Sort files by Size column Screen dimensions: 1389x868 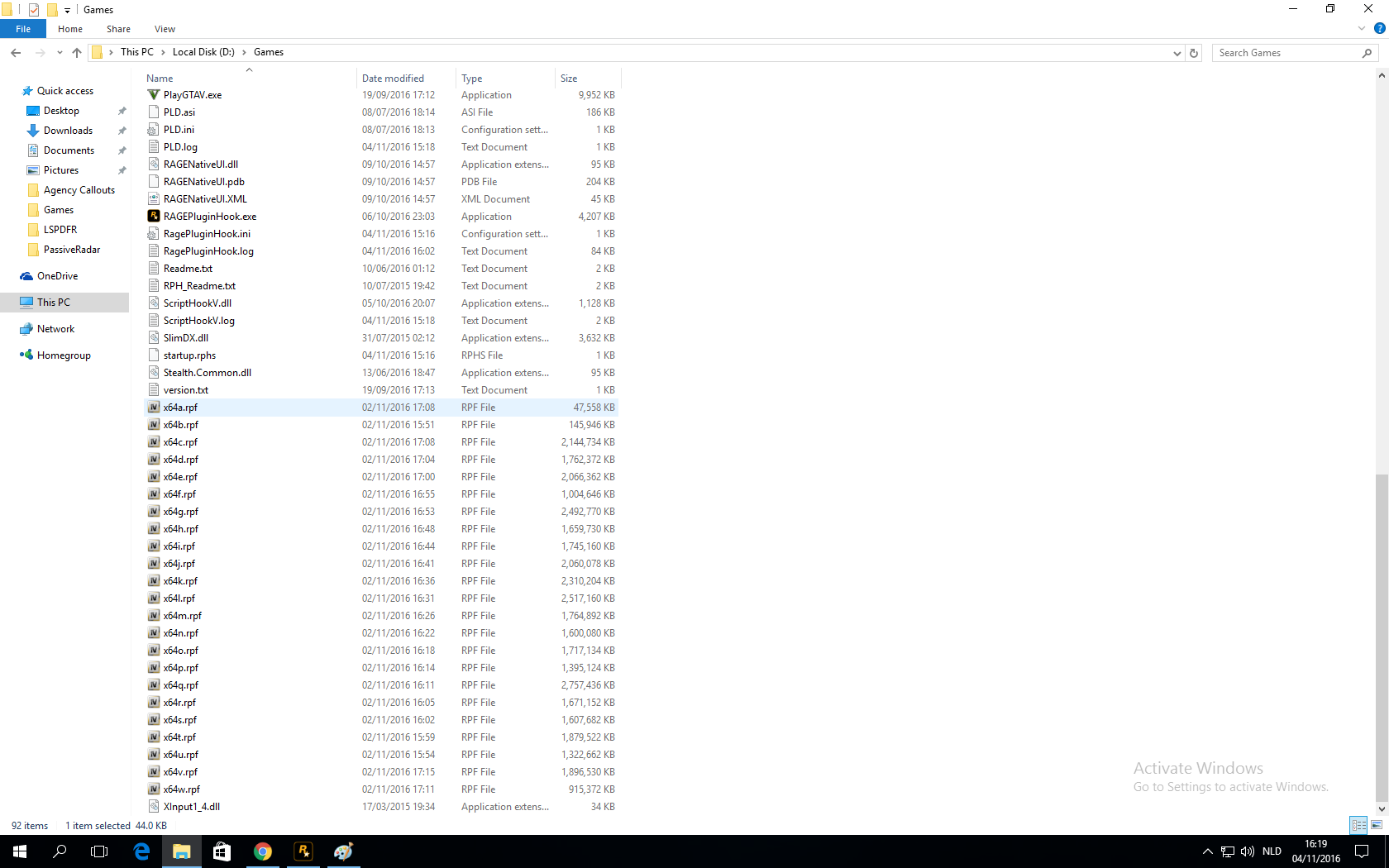tap(588, 79)
